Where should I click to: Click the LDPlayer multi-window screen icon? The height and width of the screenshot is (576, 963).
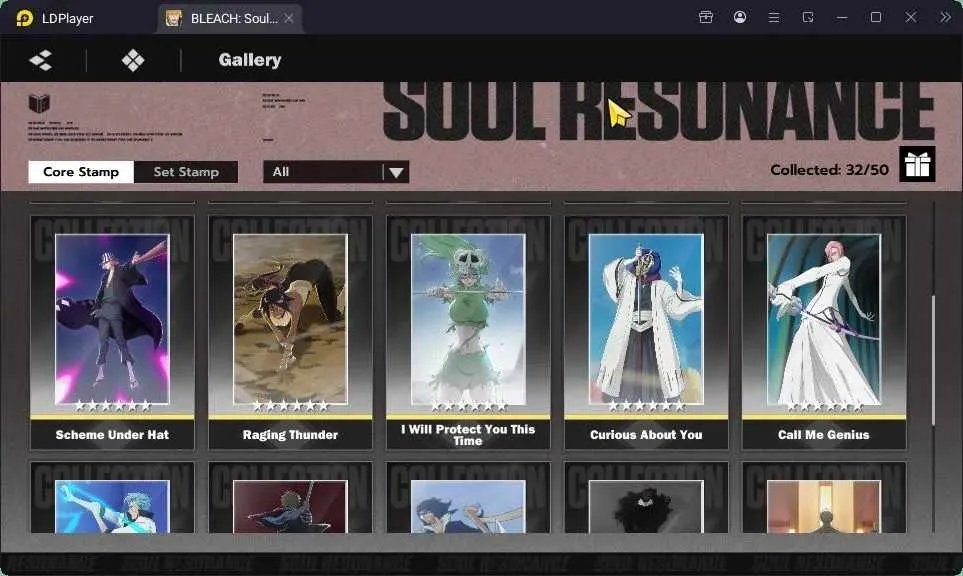click(808, 17)
